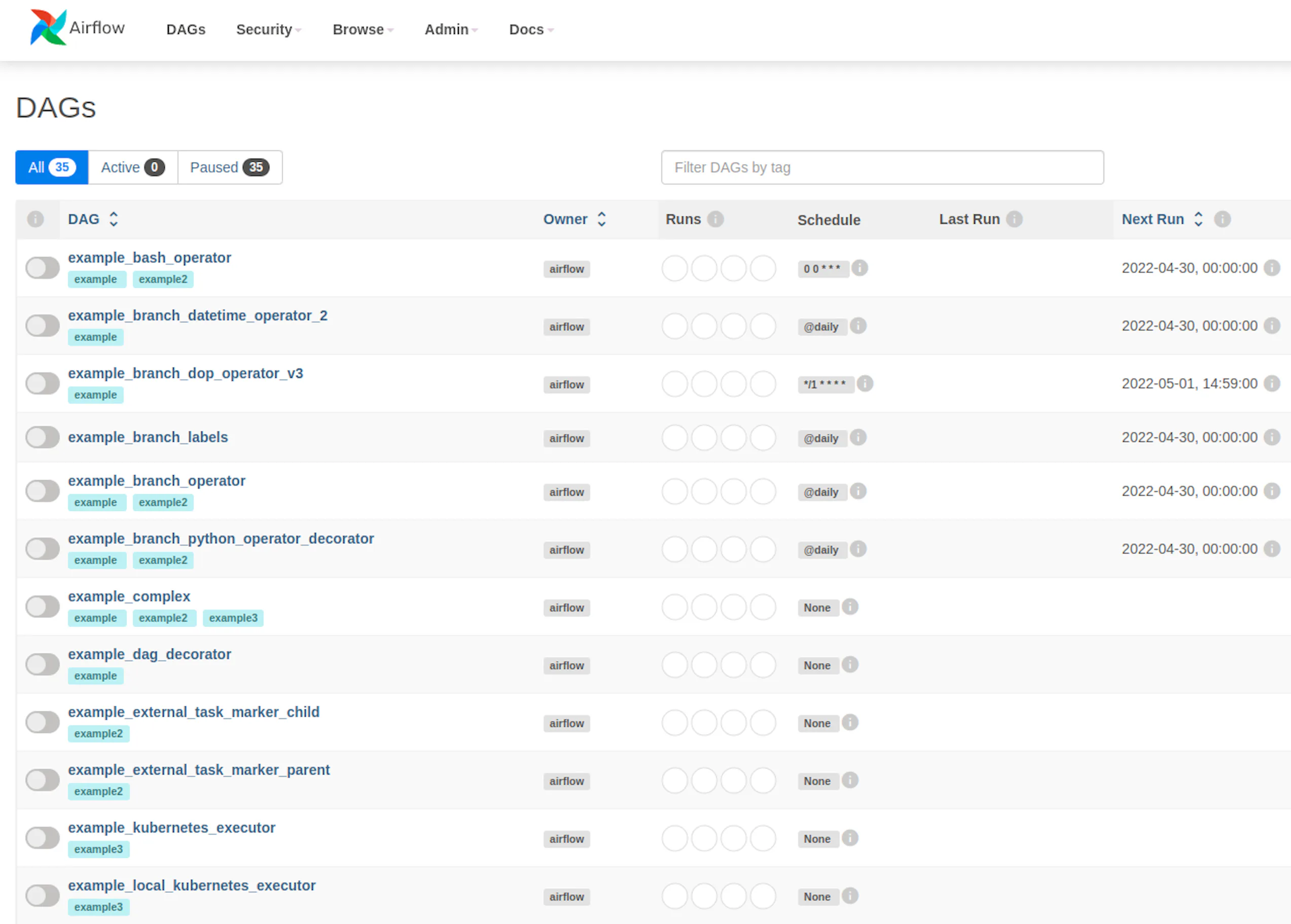Click example3 tag under example_complex
The image size is (1291, 924).
pos(233,618)
